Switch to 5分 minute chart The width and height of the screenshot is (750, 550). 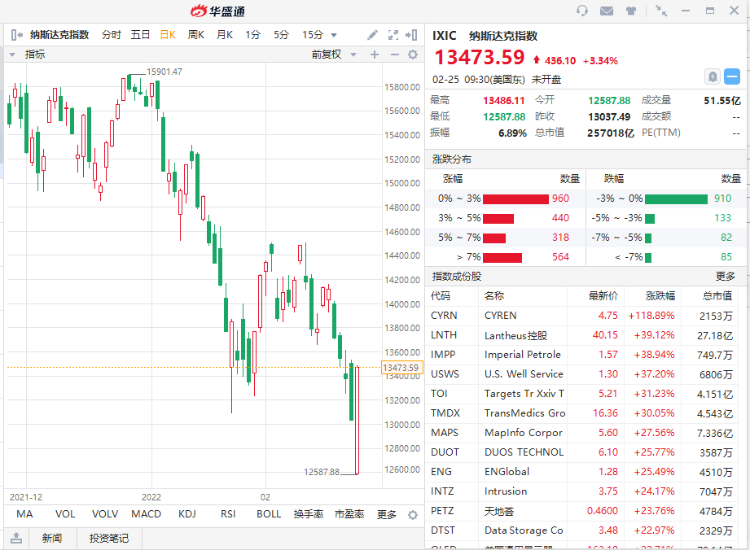(x=281, y=34)
